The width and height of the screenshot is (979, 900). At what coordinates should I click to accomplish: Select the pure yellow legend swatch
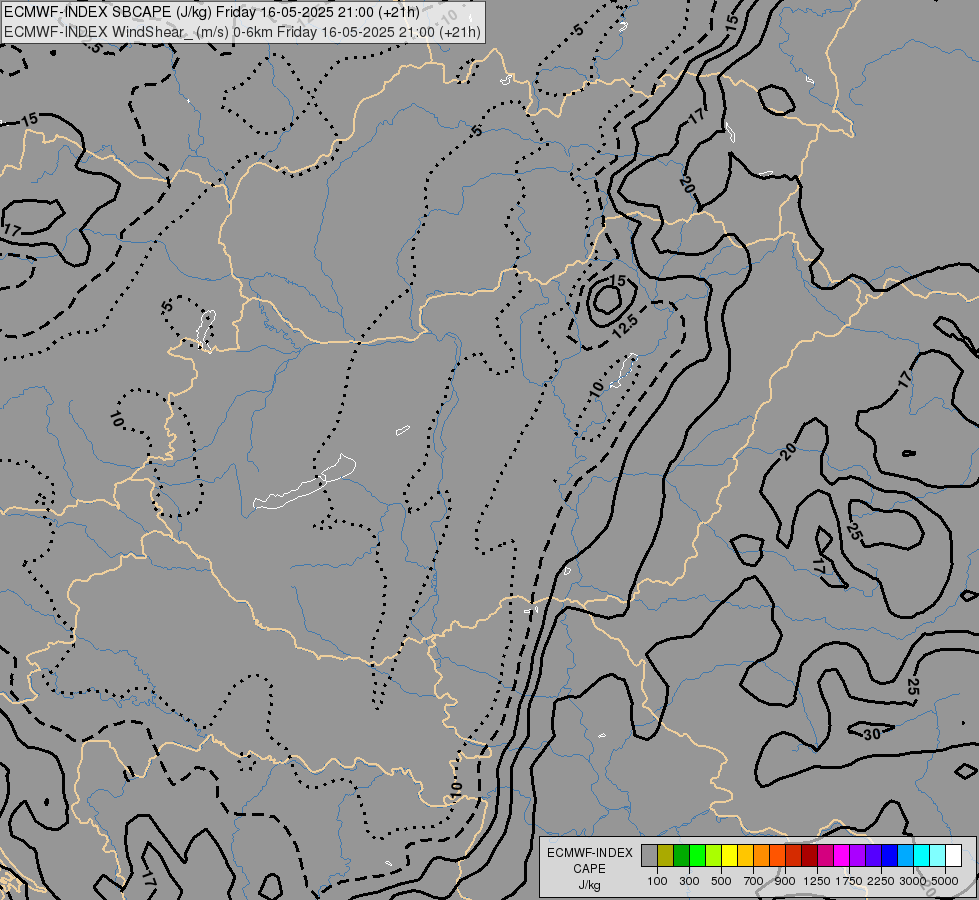729,855
